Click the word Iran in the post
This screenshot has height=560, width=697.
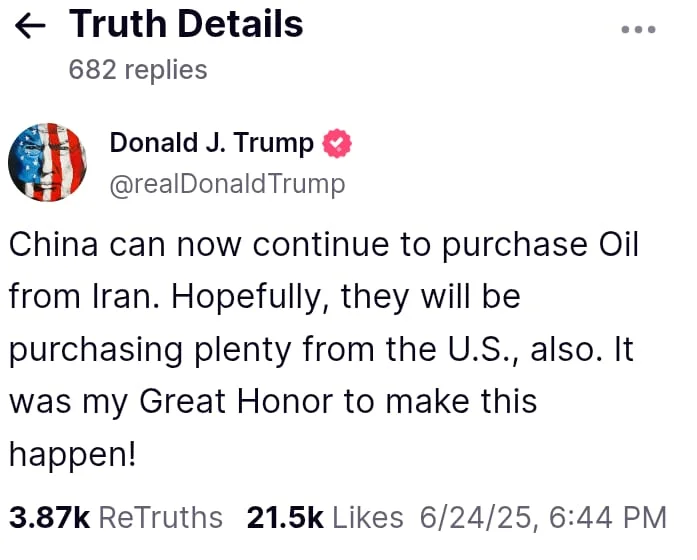(120, 297)
